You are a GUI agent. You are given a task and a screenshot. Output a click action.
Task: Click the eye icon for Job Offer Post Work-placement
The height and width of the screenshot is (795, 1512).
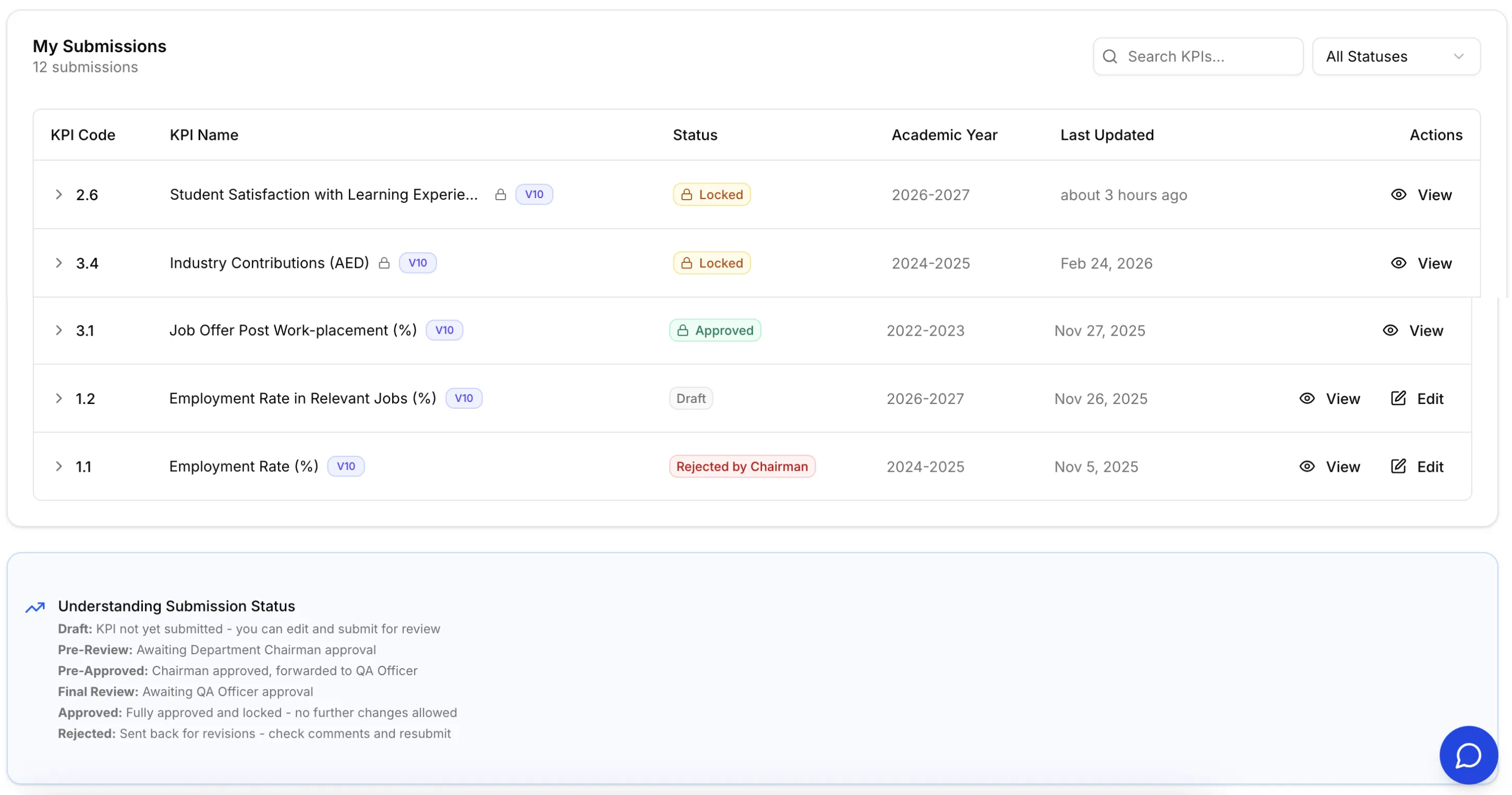click(1390, 330)
